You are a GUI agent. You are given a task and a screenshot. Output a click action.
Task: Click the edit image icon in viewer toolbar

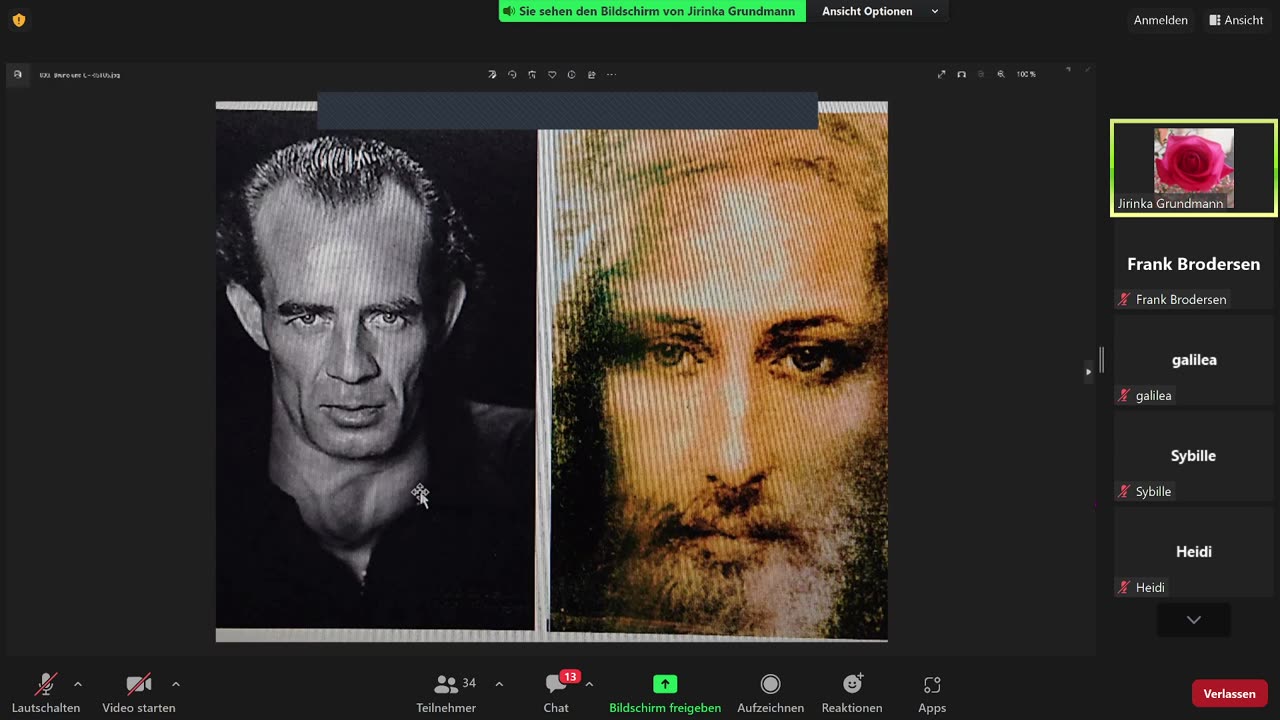pos(492,74)
